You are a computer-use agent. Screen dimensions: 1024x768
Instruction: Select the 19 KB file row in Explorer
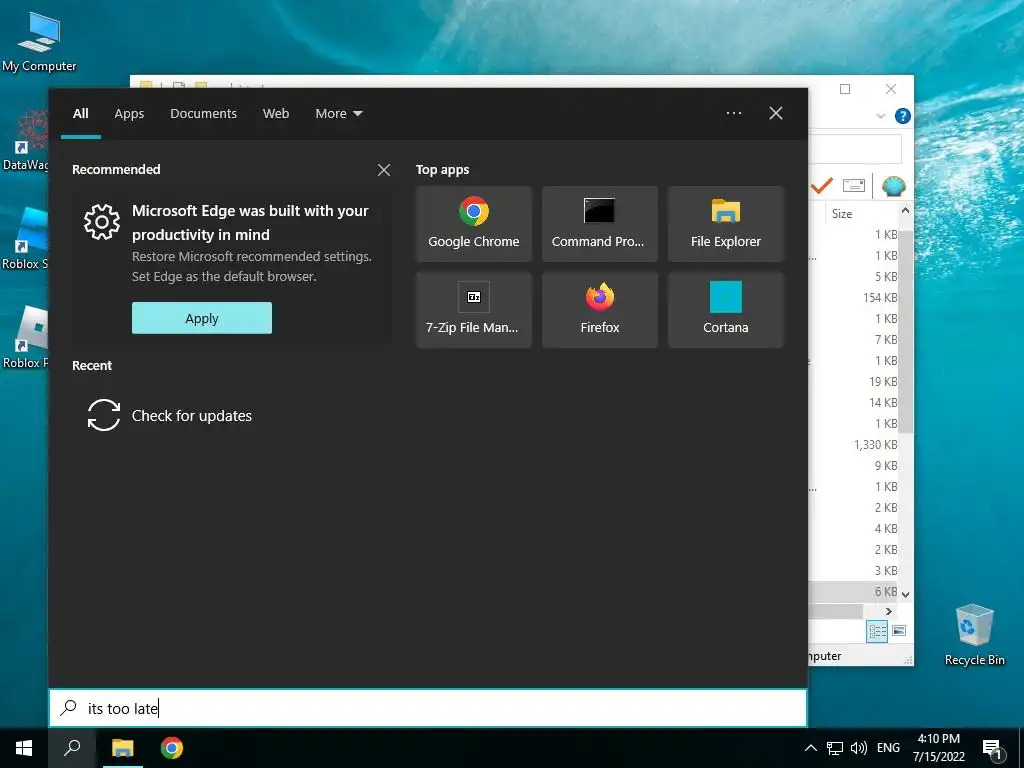coord(853,381)
